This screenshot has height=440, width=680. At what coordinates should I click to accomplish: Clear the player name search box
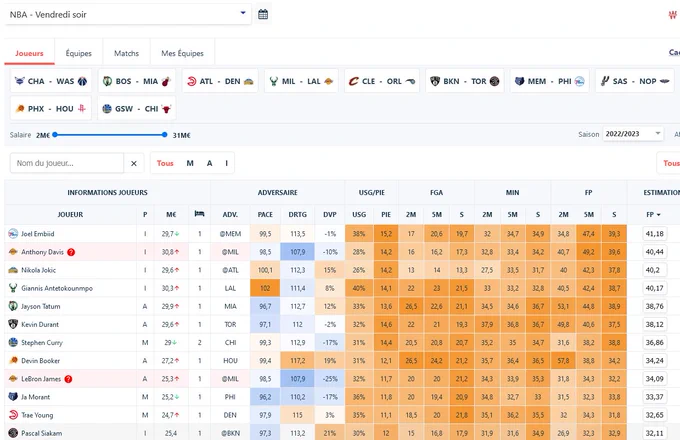point(134,163)
